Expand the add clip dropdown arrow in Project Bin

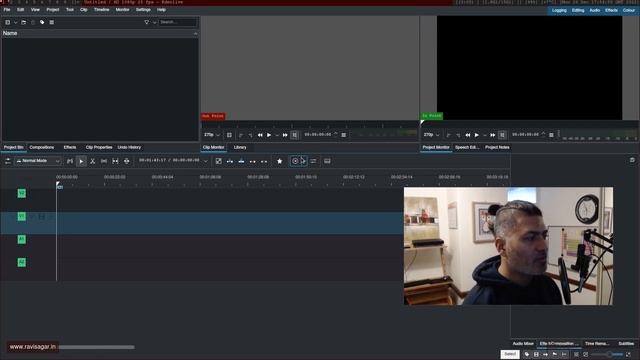(16, 22)
